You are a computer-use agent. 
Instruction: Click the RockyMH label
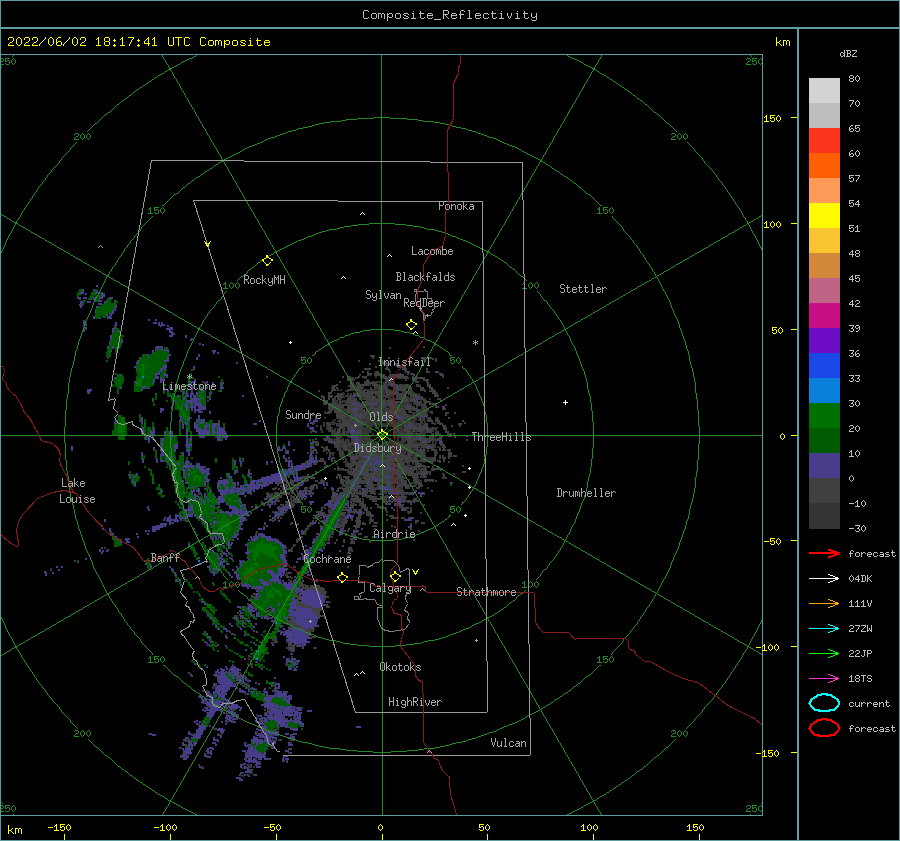(264, 280)
